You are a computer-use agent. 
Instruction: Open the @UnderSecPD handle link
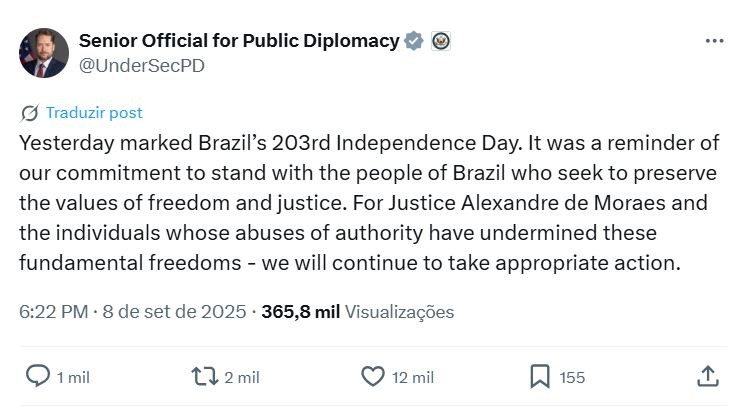point(130,65)
